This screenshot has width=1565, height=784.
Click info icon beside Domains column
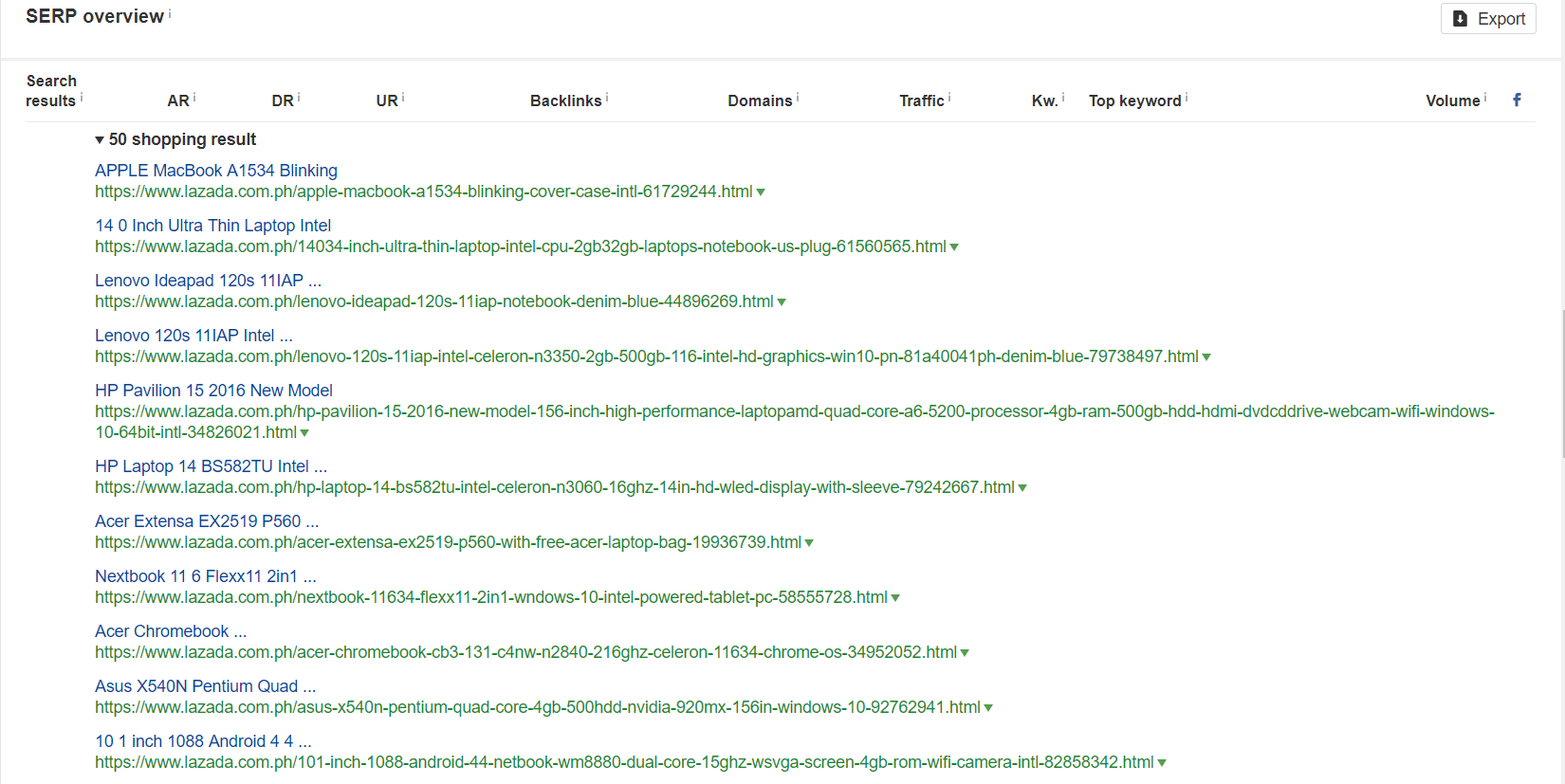tap(798, 97)
